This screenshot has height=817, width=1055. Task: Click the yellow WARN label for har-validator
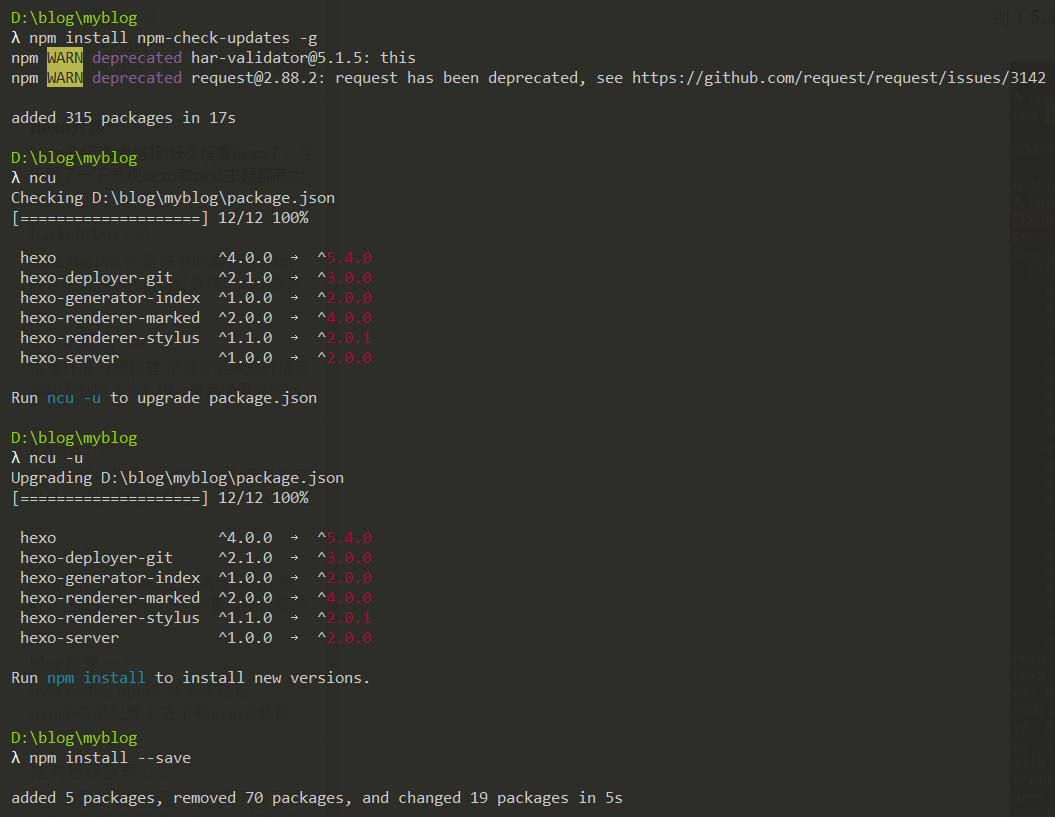click(x=64, y=58)
